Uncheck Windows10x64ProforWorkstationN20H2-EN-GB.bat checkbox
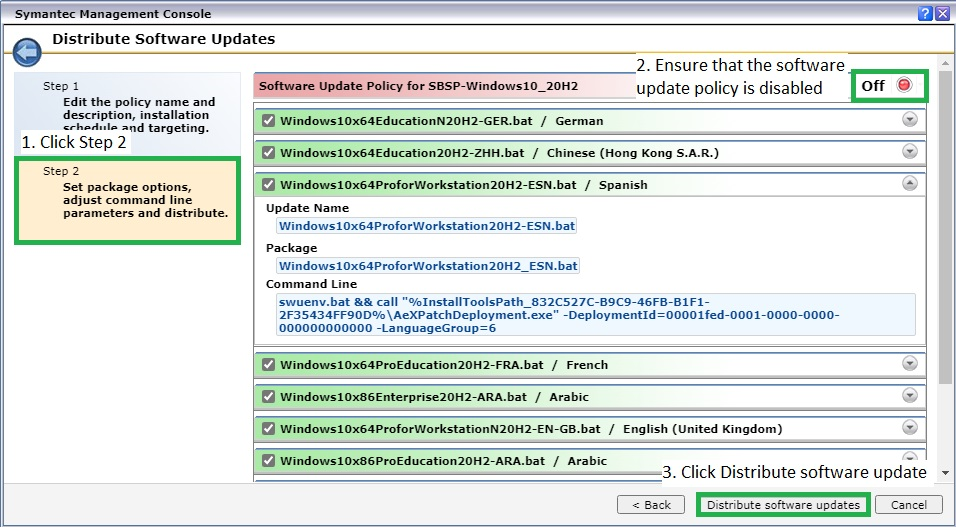The height and width of the screenshot is (527, 956). point(268,429)
